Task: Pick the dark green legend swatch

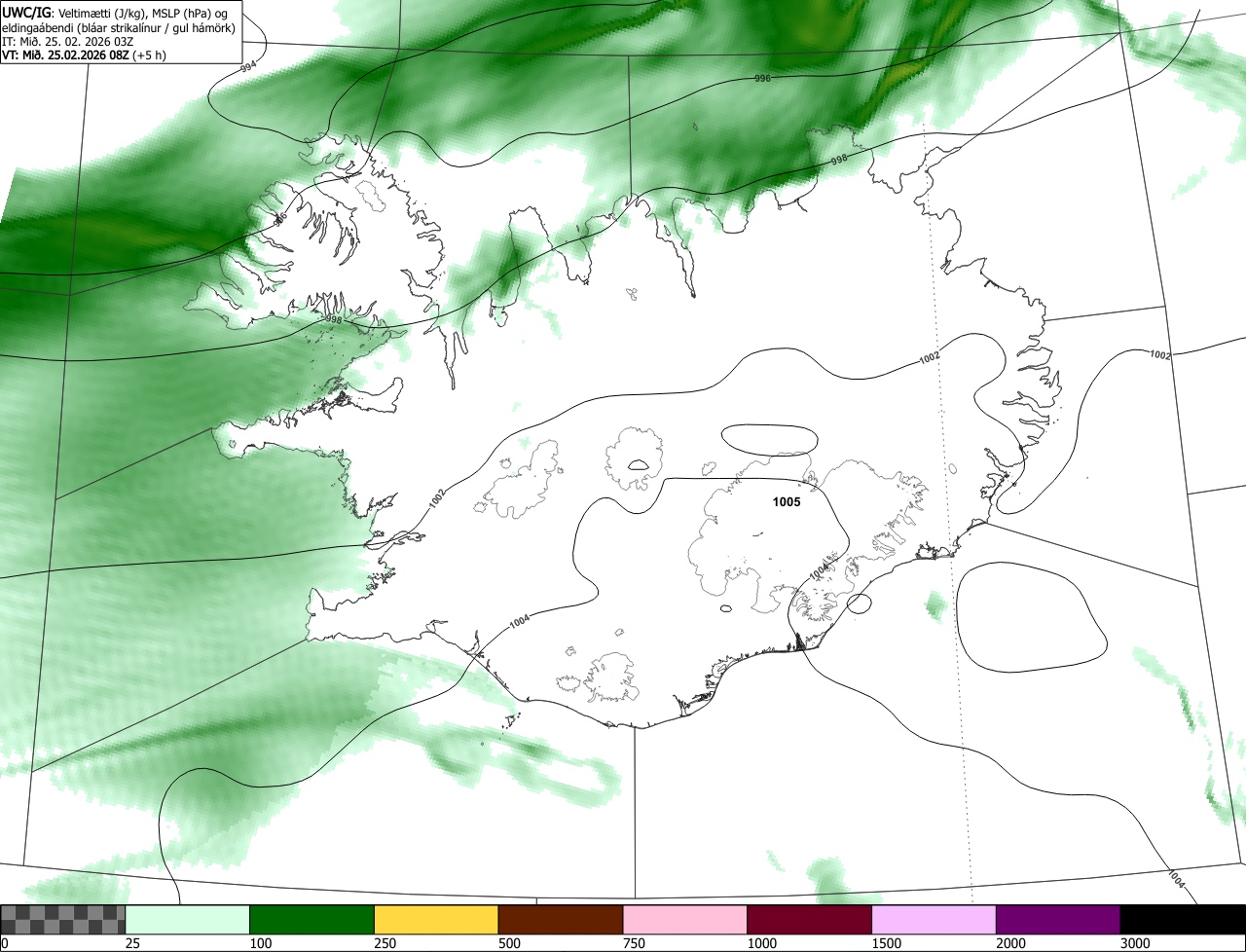Action: (x=312, y=920)
